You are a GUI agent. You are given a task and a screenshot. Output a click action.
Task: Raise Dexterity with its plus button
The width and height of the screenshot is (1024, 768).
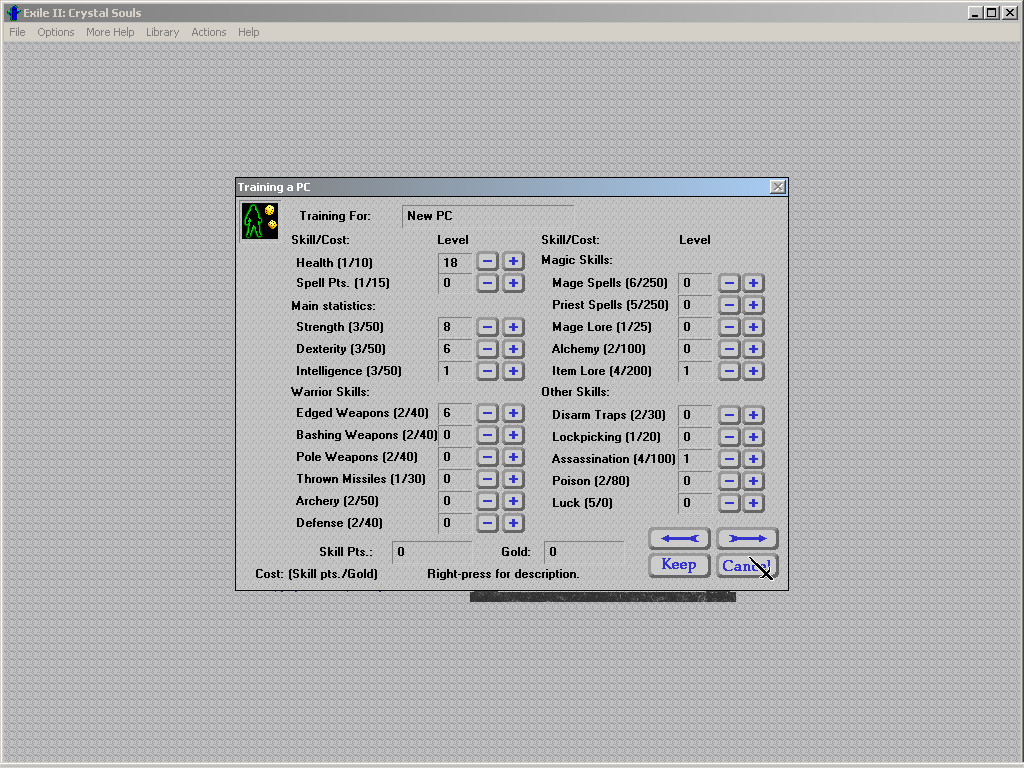tap(513, 349)
